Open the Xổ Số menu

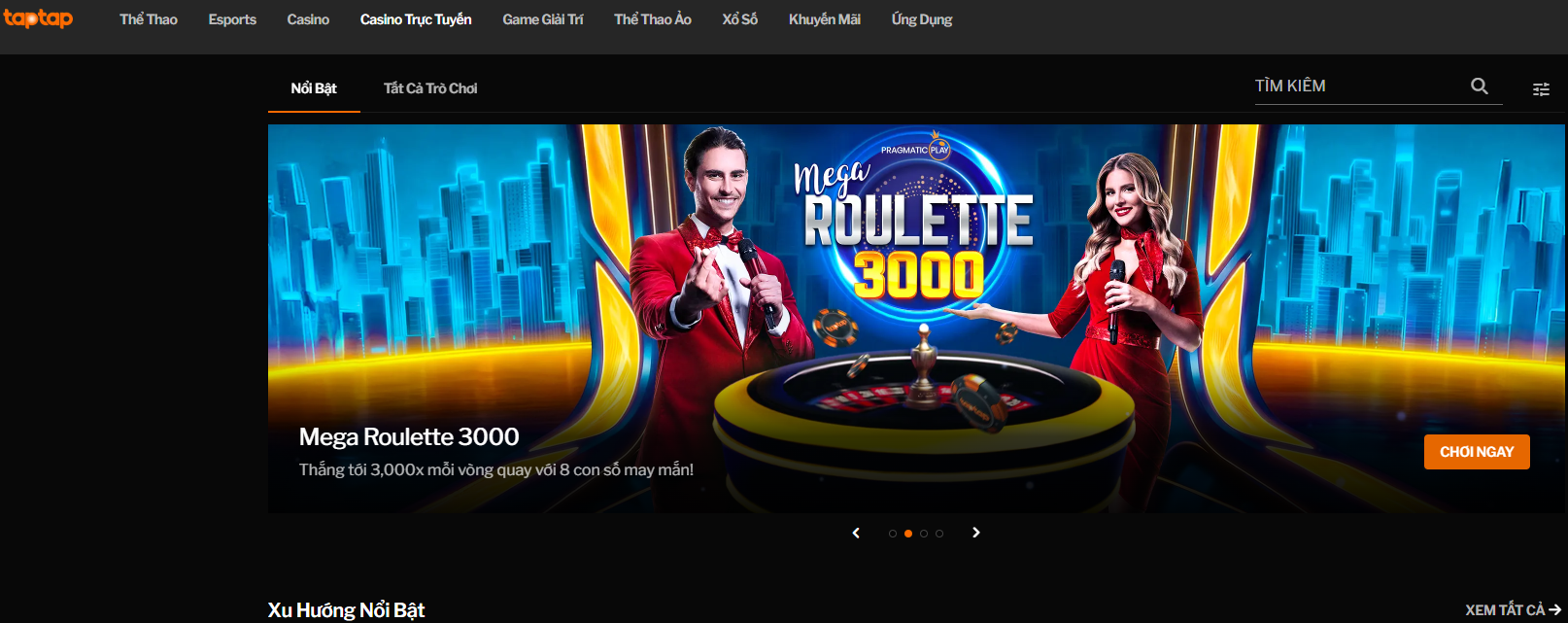pos(740,19)
